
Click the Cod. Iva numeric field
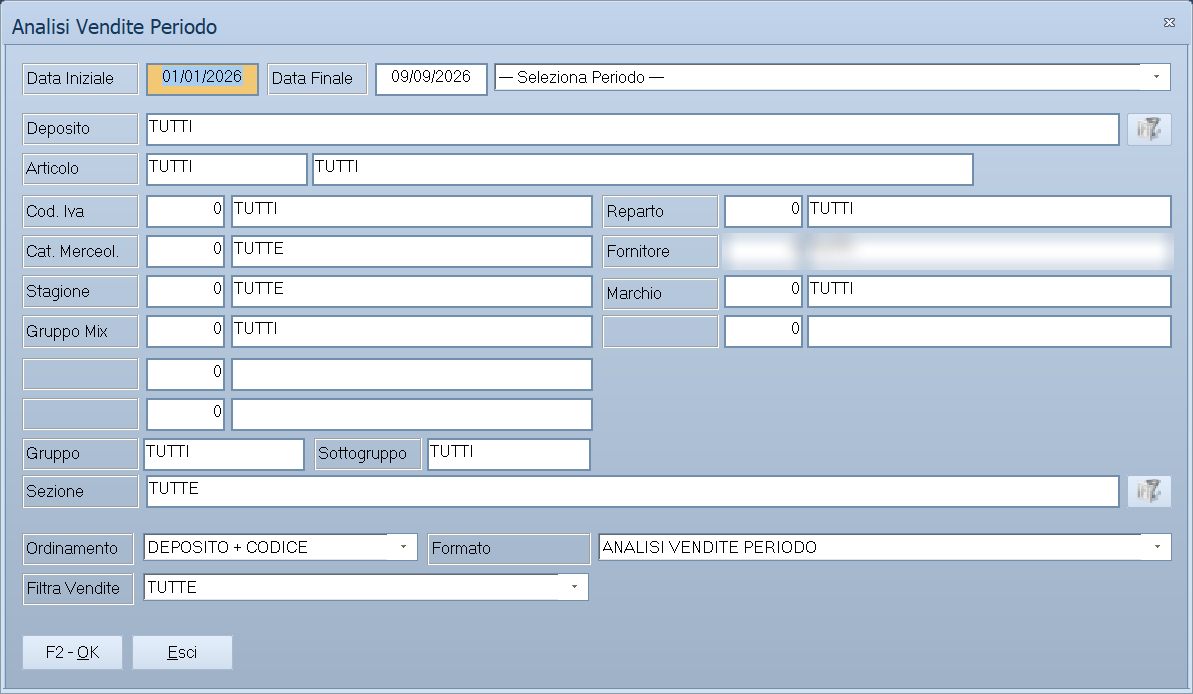coord(186,212)
